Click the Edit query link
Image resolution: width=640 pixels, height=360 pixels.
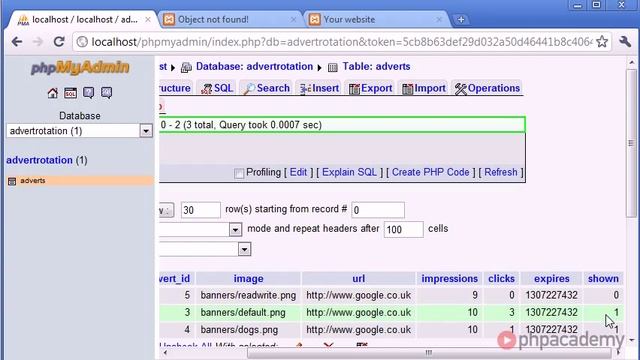tap(298, 172)
